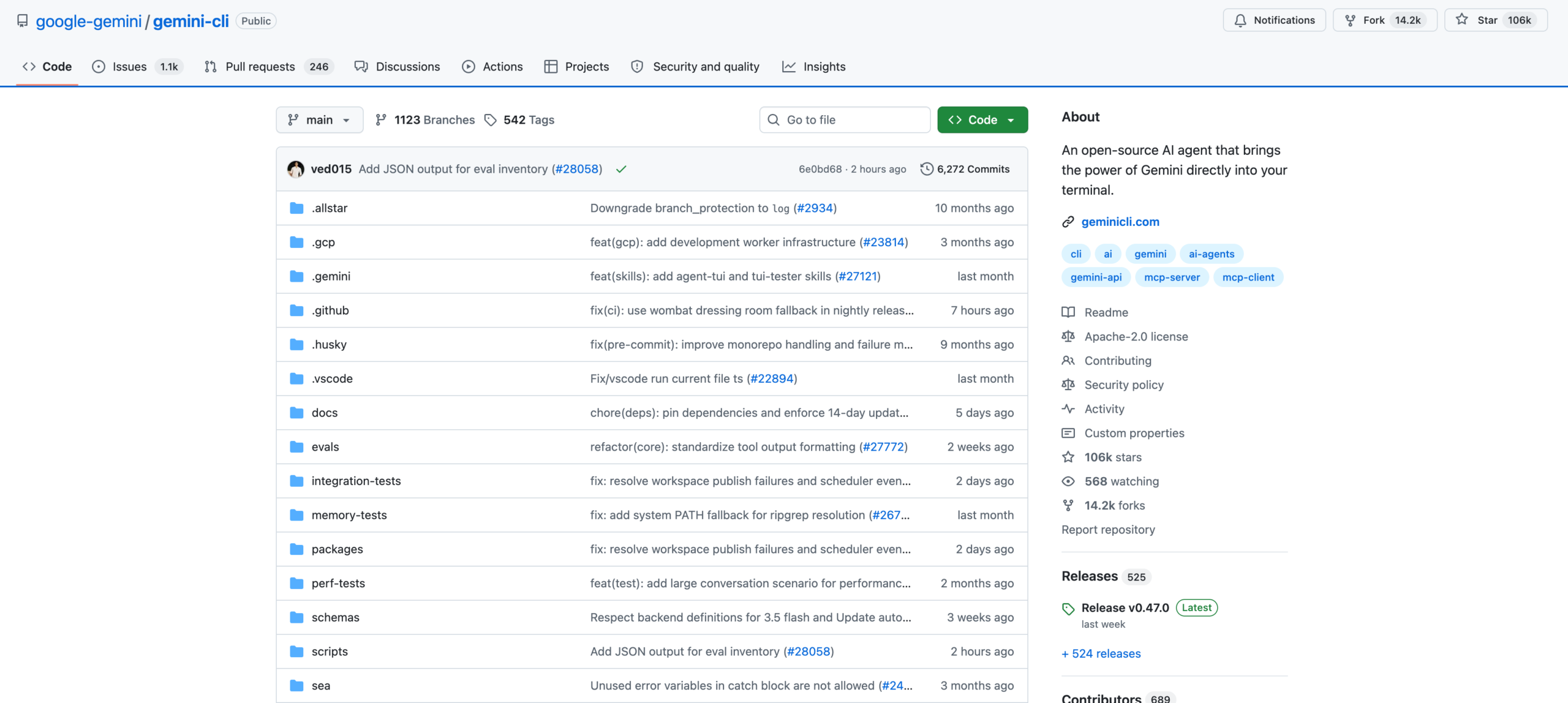Open the Code tab
This screenshot has width=1568, height=703.
coord(47,67)
